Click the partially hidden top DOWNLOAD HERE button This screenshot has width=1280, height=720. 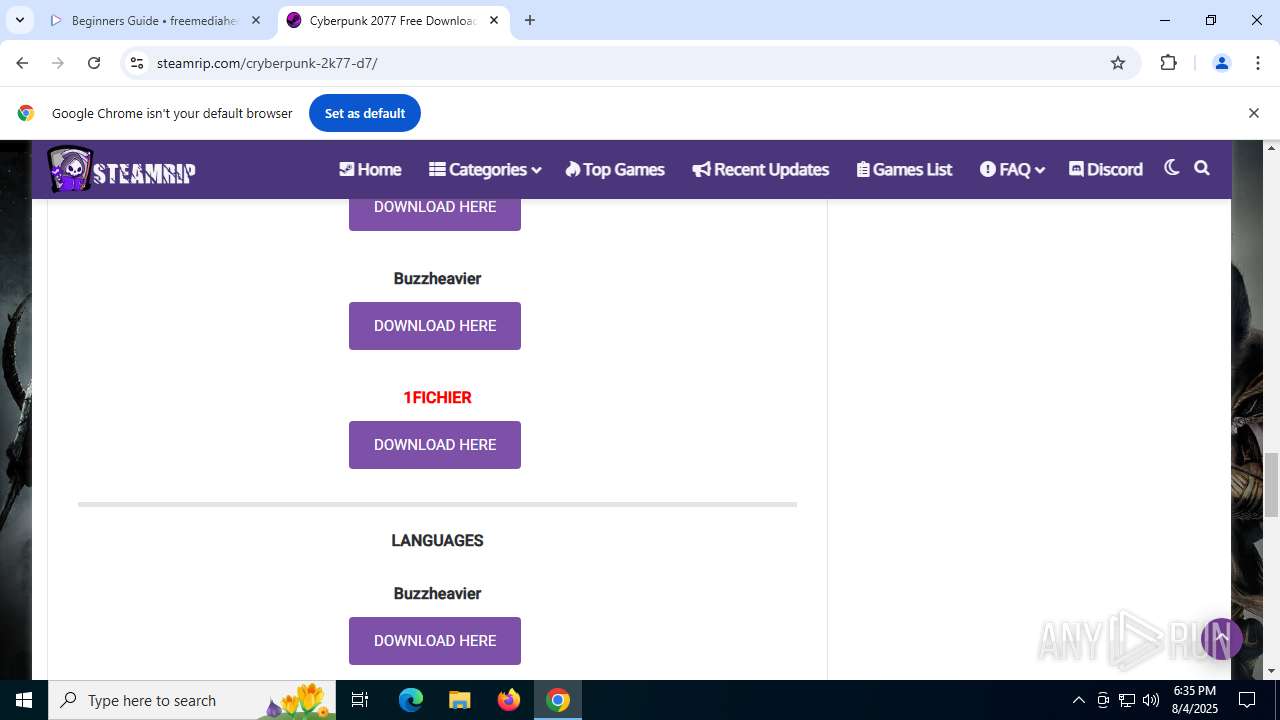pos(435,214)
